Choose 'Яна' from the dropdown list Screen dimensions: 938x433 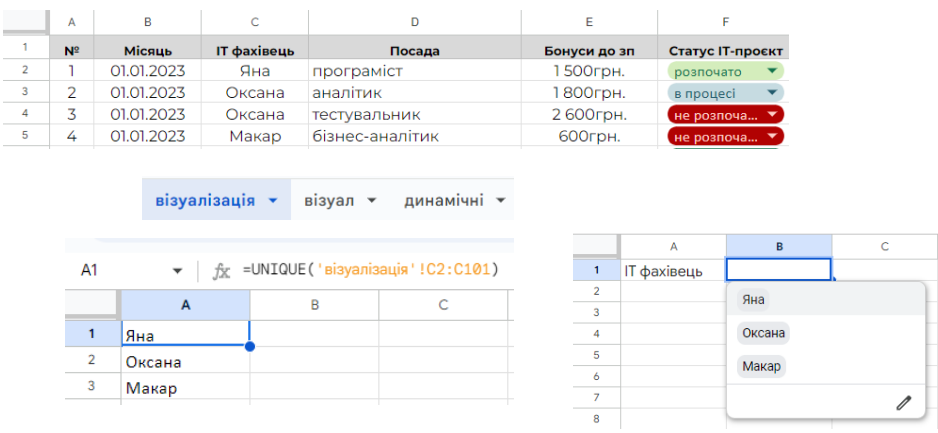(754, 299)
